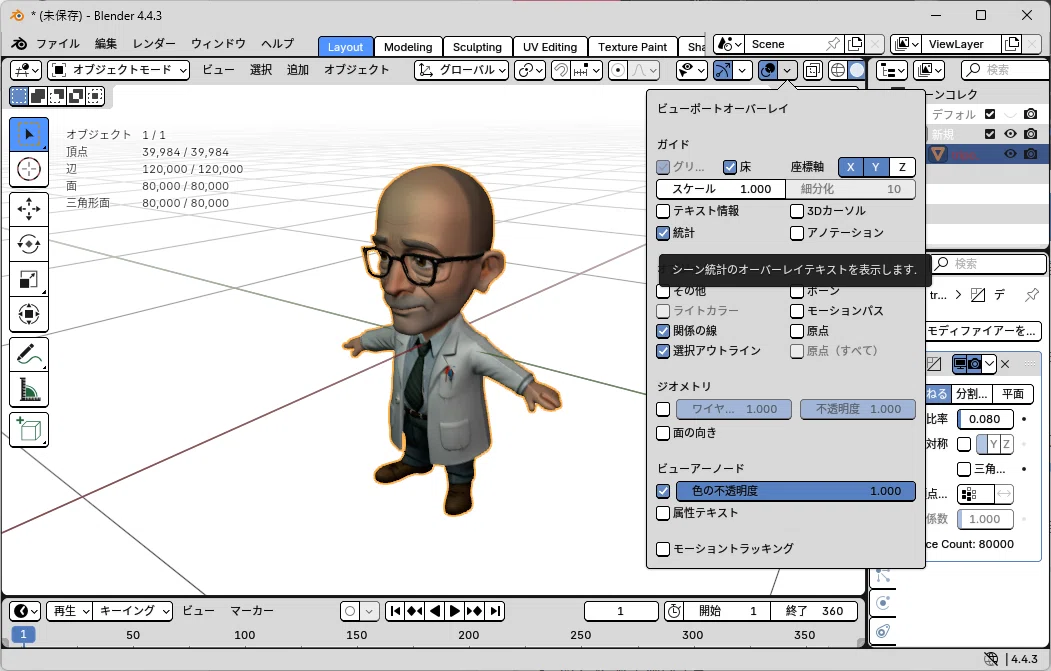Image resolution: width=1051 pixels, height=671 pixels.
Task: Click the Blender logo menu icon
Action: [x=19, y=44]
